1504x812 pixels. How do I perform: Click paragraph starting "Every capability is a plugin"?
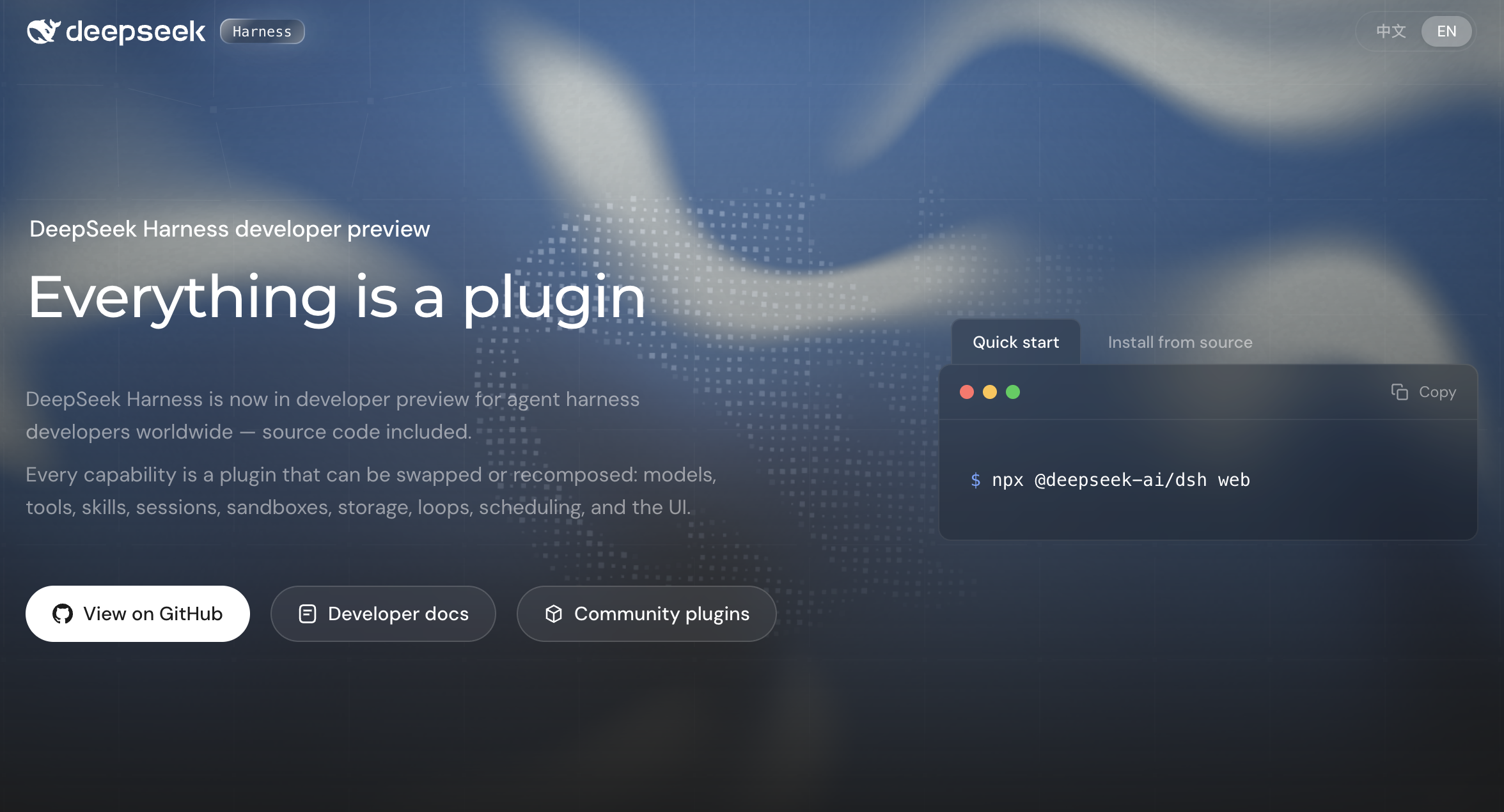(371, 491)
